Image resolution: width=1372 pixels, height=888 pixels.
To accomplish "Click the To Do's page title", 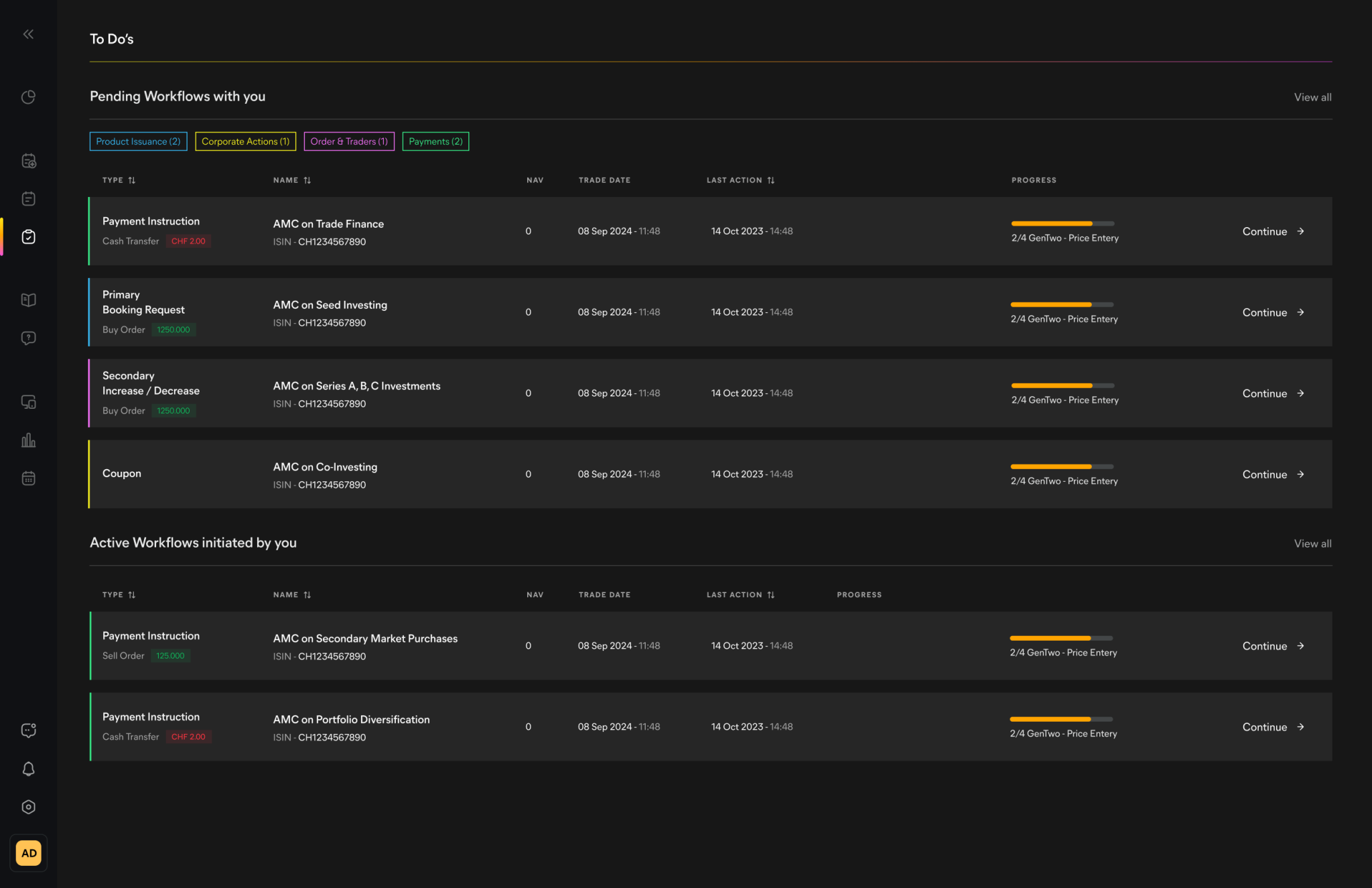I will coord(112,39).
